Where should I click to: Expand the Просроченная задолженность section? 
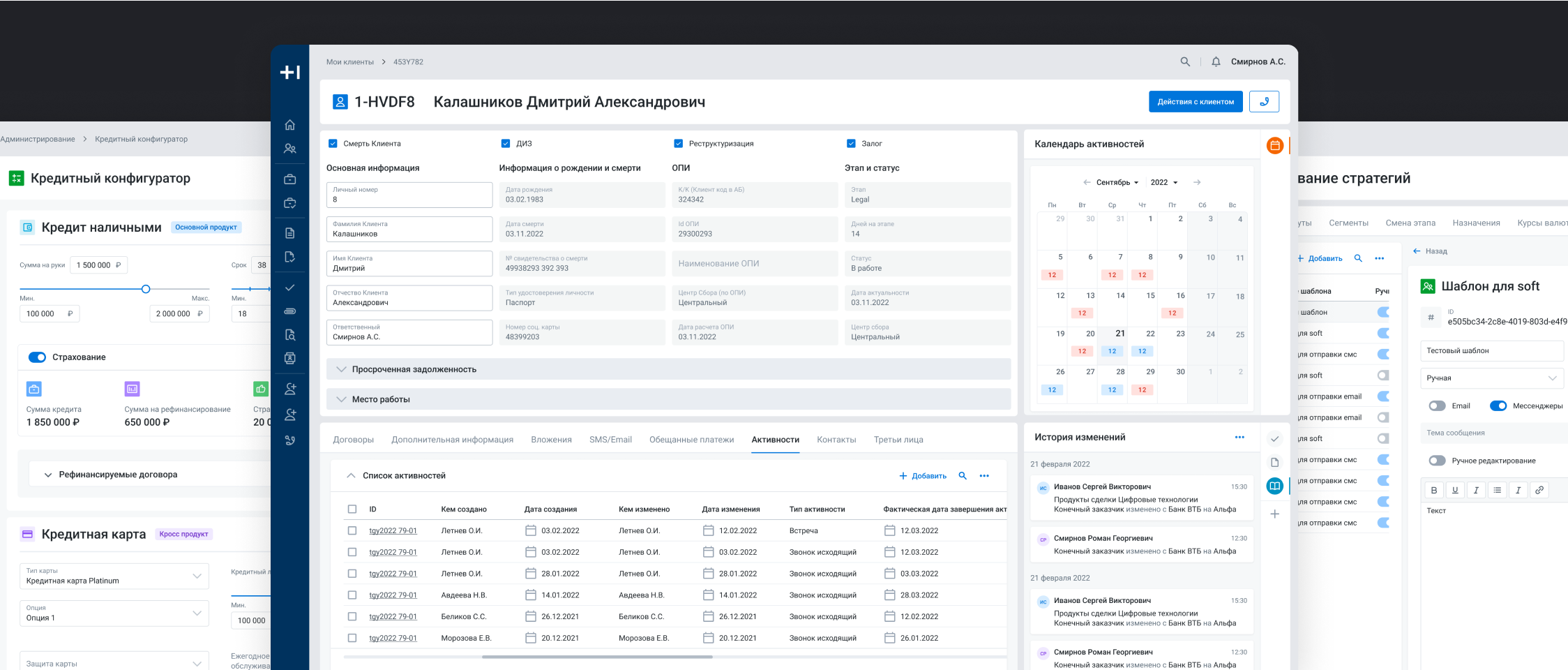[x=668, y=369]
